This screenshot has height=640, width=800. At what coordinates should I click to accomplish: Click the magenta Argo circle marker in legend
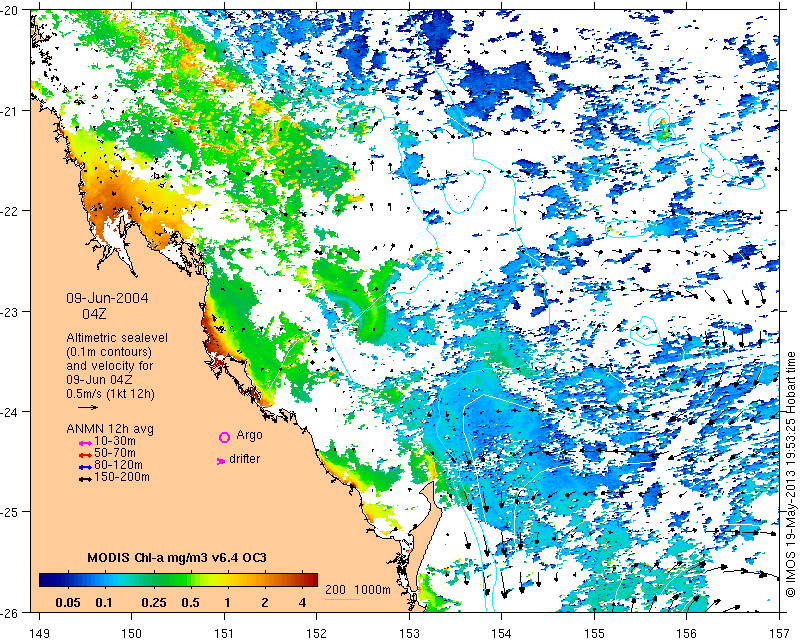click(x=224, y=437)
